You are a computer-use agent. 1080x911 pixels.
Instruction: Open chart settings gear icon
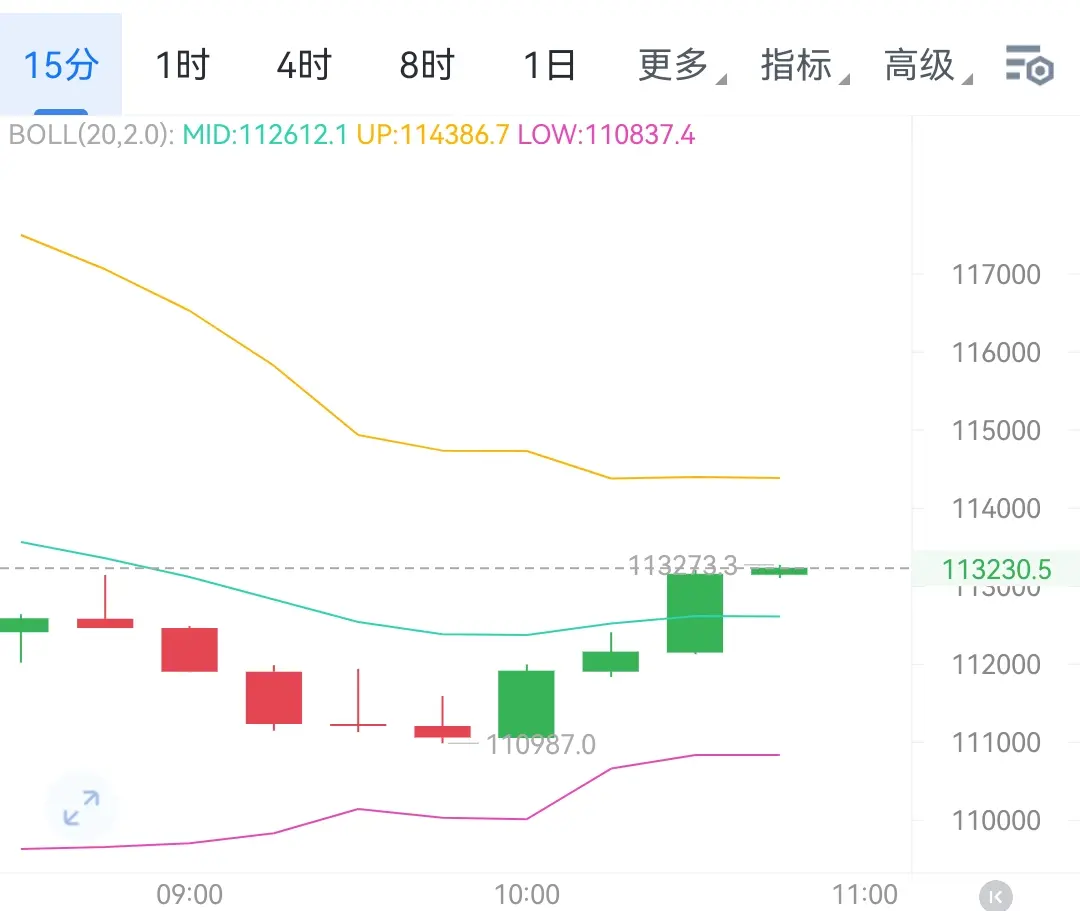(1029, 65)
